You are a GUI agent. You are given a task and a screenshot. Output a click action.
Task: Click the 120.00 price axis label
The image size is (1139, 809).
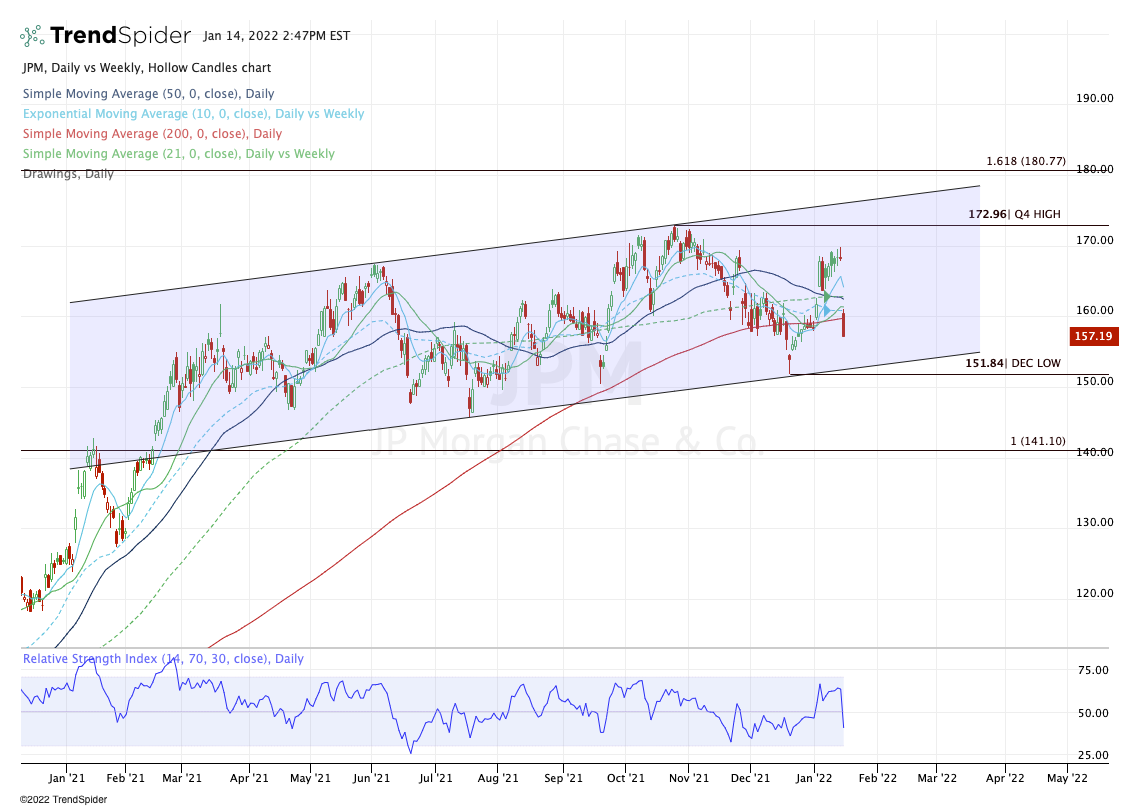click(1095, 593)
